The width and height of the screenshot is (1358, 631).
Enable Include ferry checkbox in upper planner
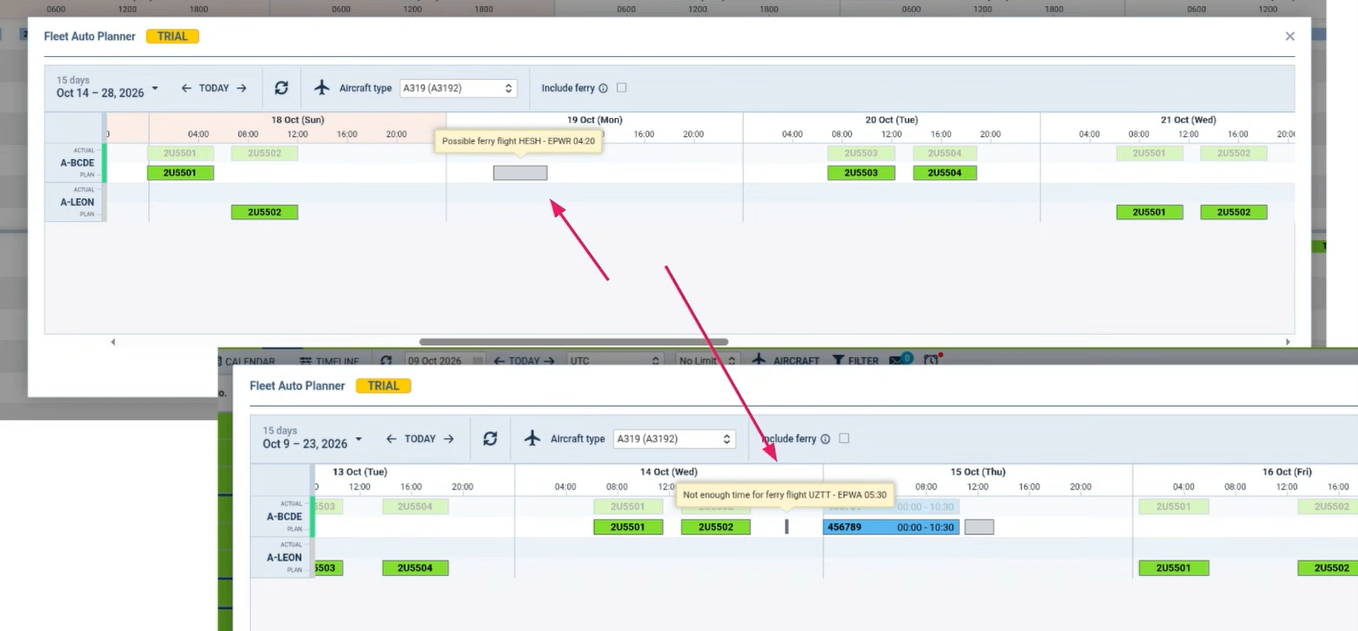tap(621, 88)
